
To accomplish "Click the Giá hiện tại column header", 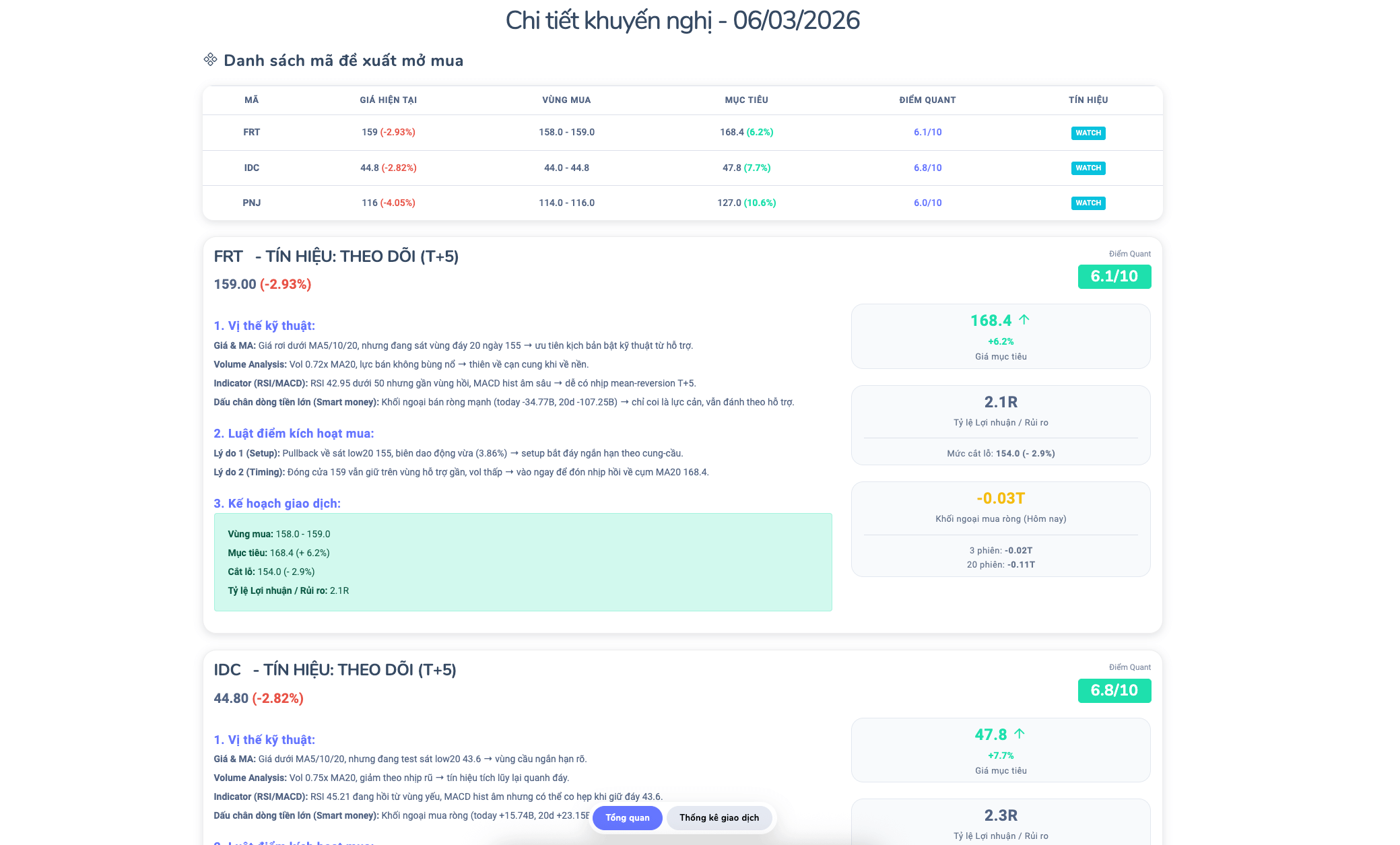I will click(388, 100).
